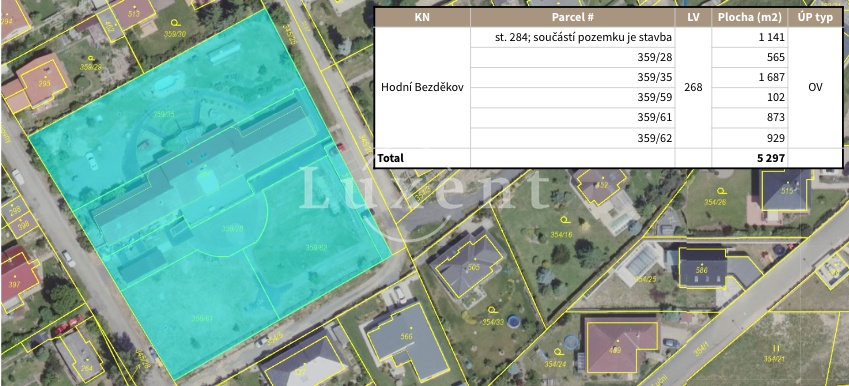Click the building labeled 295 with orange roof
Viewport: 849px width, 386px height.
click(x=44, y=84)
